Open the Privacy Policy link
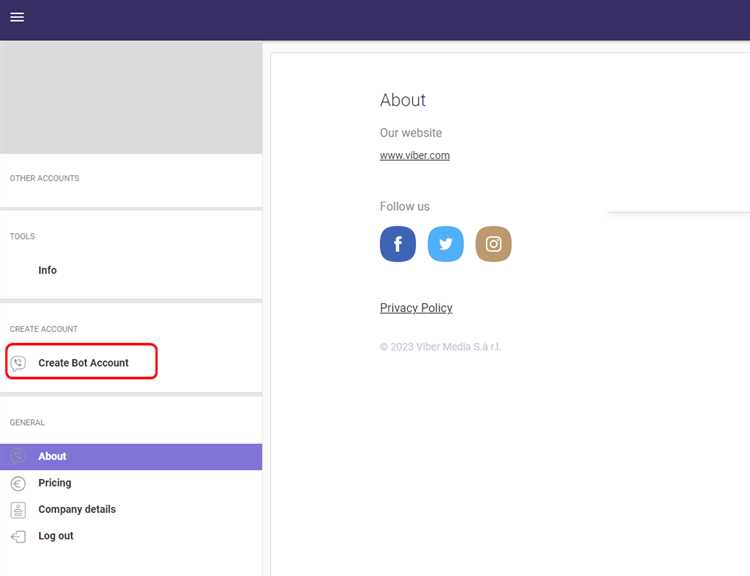 [x=416, y=308]
